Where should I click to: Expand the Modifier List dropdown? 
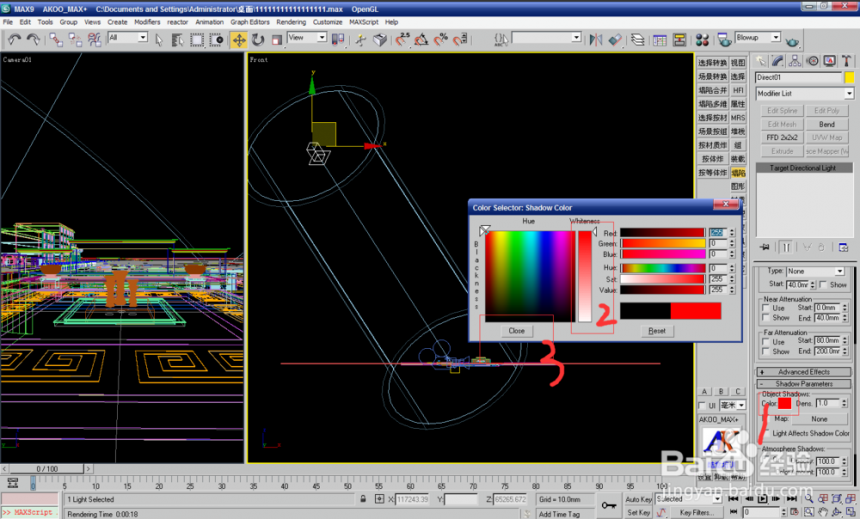click(x=805, y=93)
